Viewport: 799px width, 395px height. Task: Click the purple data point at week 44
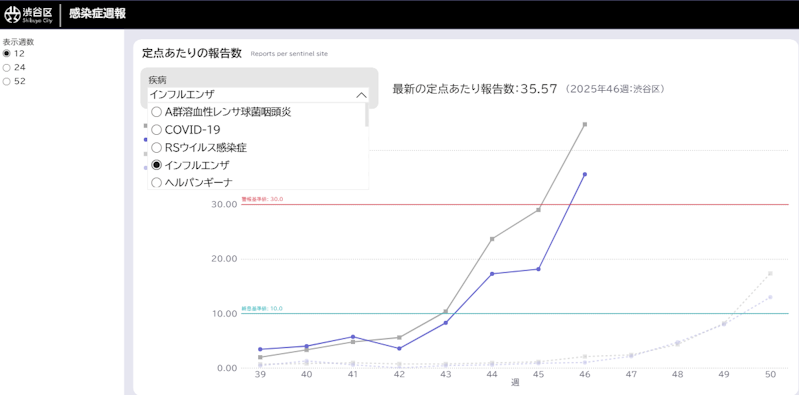pos(492,274)
